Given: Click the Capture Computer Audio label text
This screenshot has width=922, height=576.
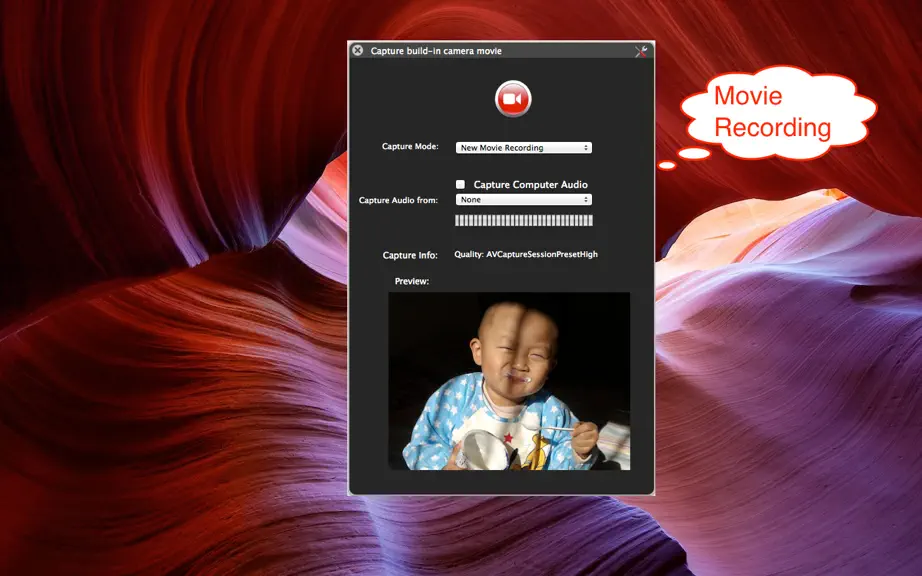Looking at the screenshot, I should [x=530, y=185].
